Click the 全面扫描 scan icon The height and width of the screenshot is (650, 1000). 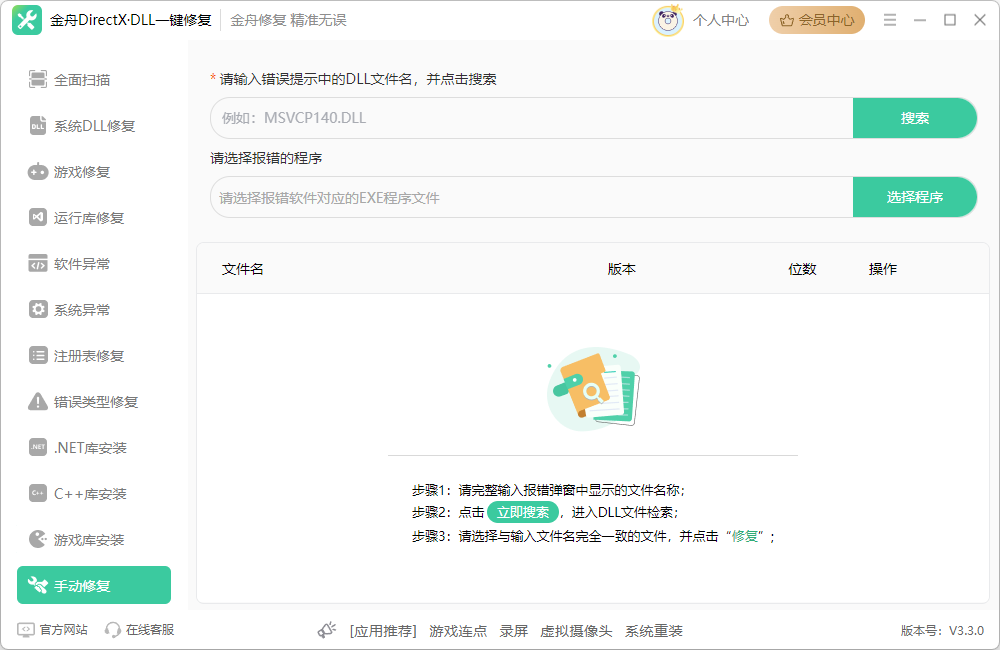coord(38,79)
